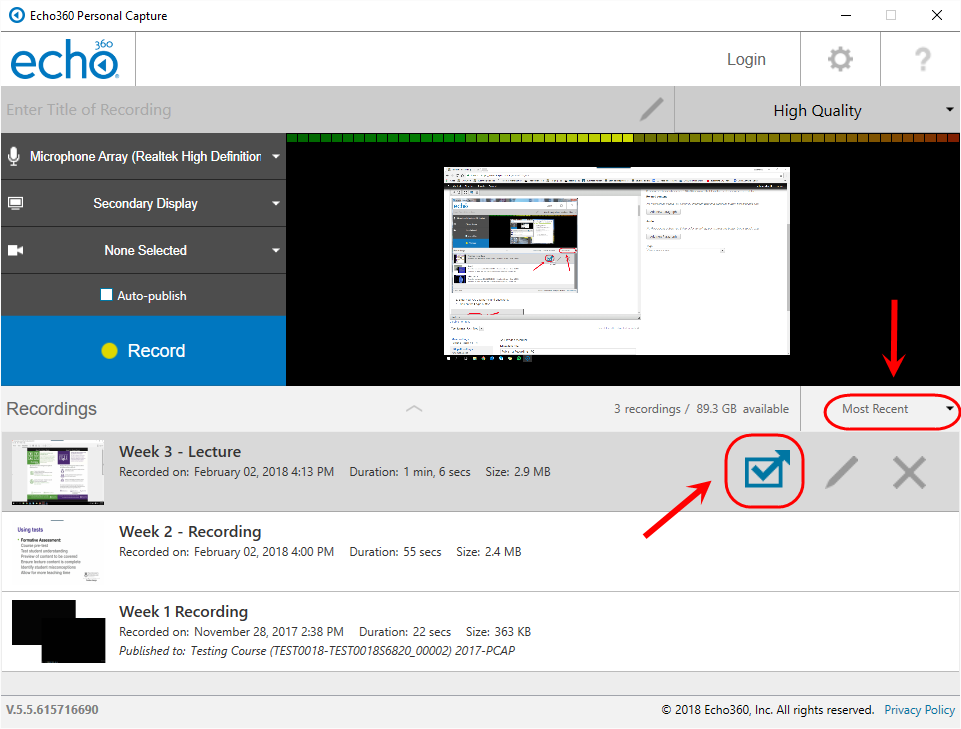
Task: Open the Privacy Policy link
Action: [919, 709]
